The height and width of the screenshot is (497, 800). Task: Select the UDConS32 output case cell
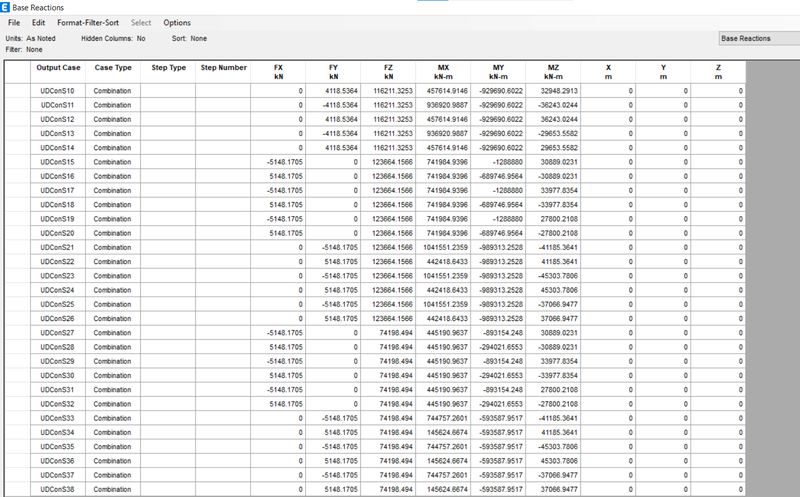58,405
